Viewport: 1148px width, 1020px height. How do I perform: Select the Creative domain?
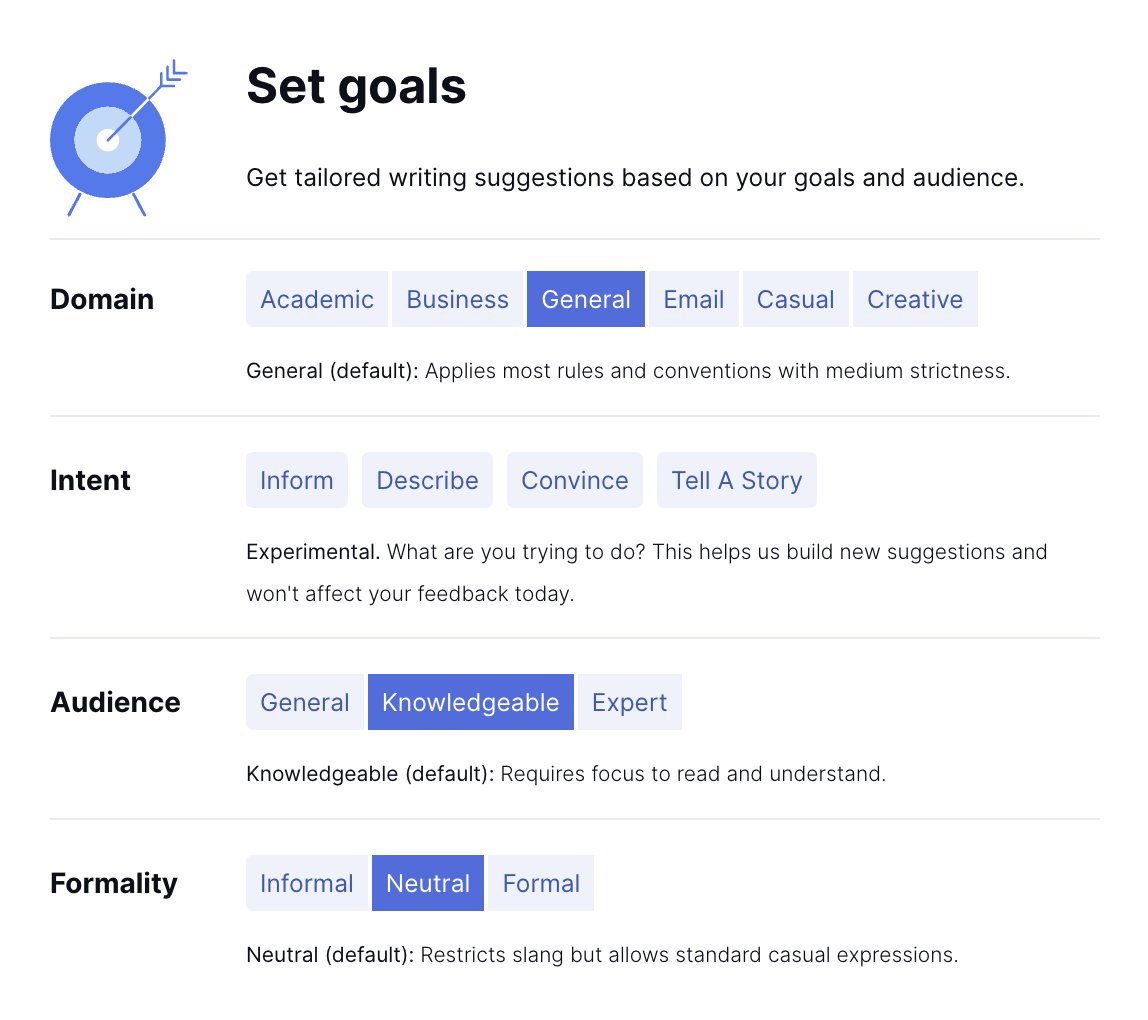pyautogui.click(x=915, y=299)
